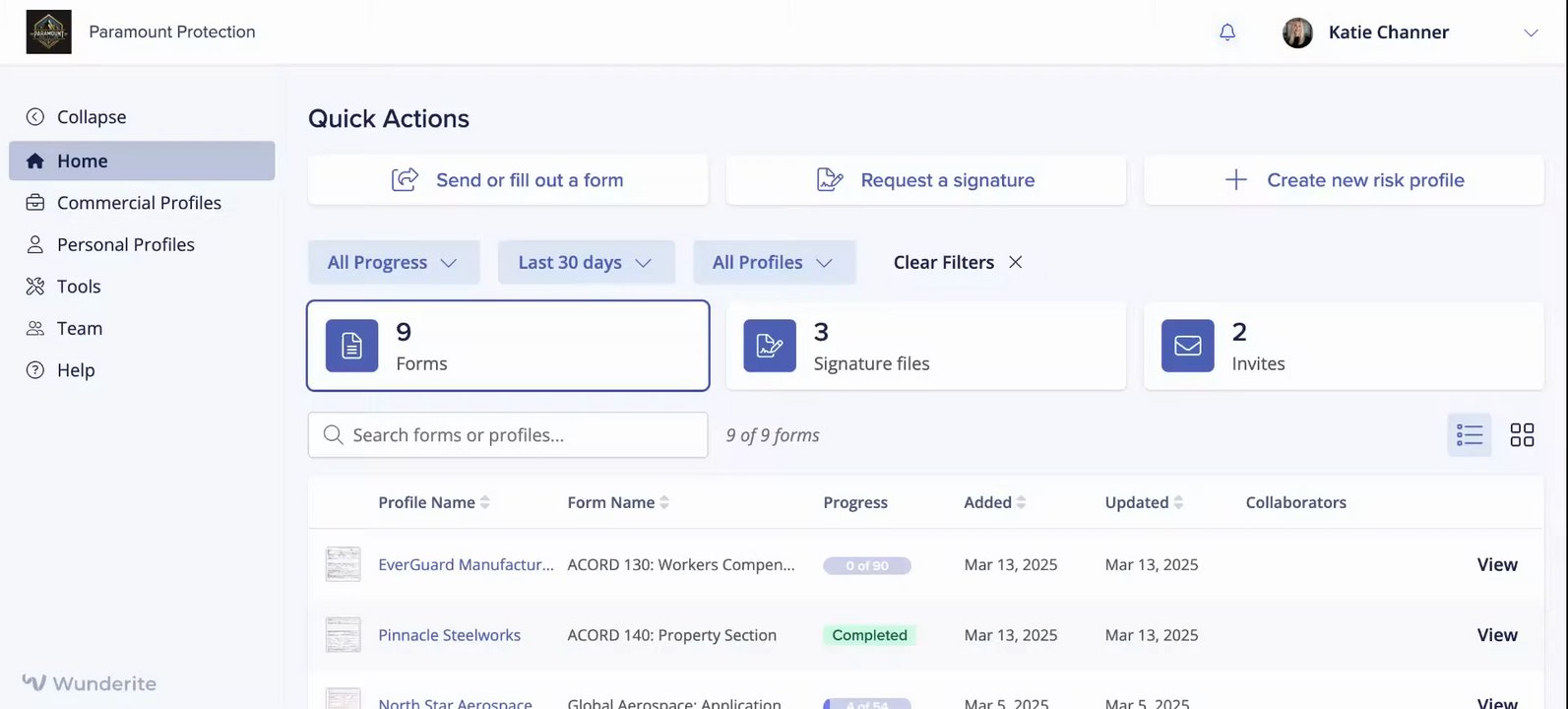Clear all filters with X icon

tap(1016, 262)
